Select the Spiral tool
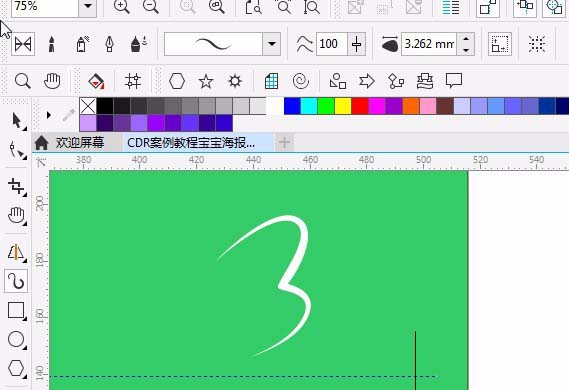The width and height of the screenshot is (569, 390). point(301,81)
